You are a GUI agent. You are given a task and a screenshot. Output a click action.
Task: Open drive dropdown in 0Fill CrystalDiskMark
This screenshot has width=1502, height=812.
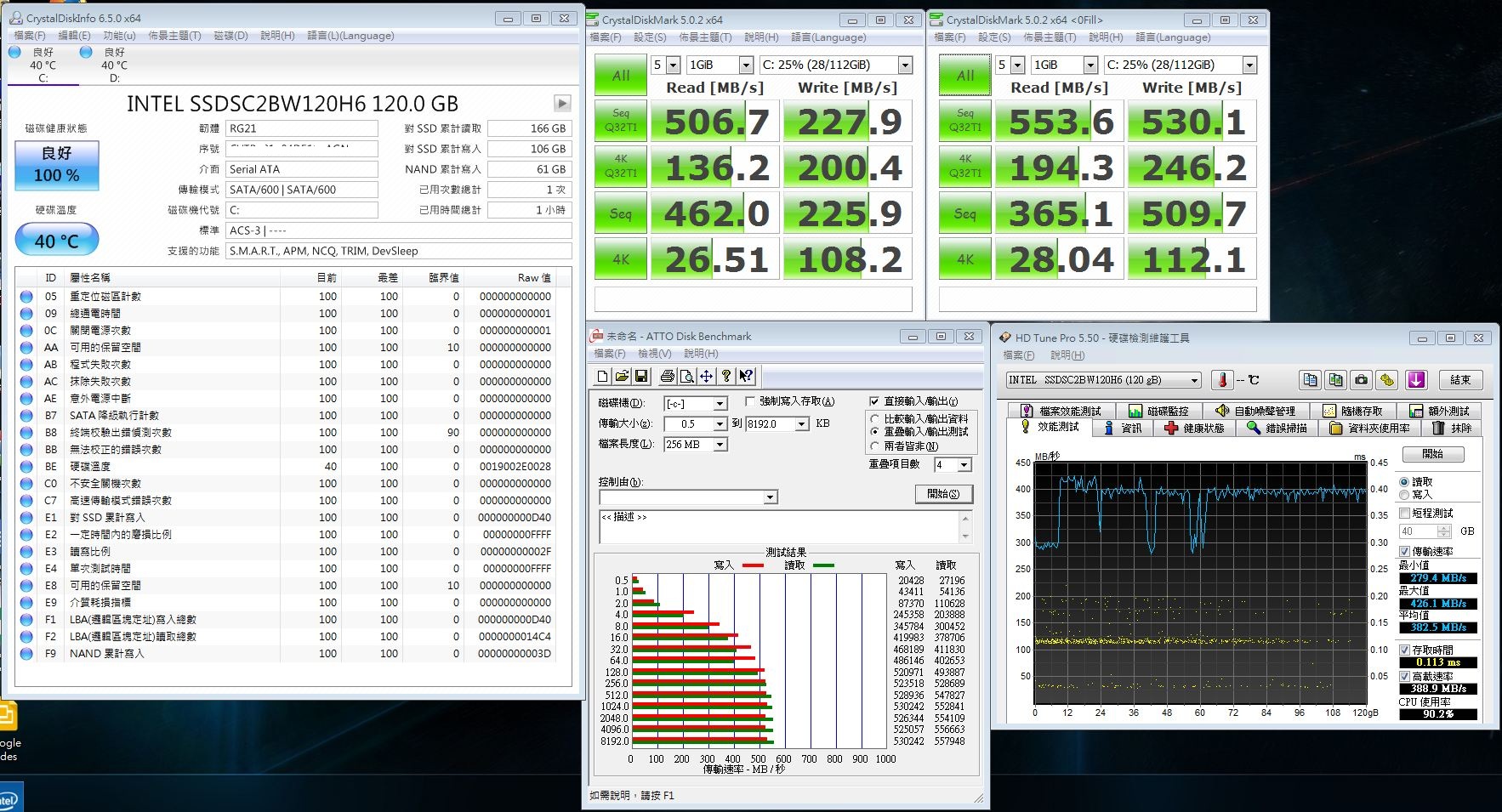tap(1249, 65)
